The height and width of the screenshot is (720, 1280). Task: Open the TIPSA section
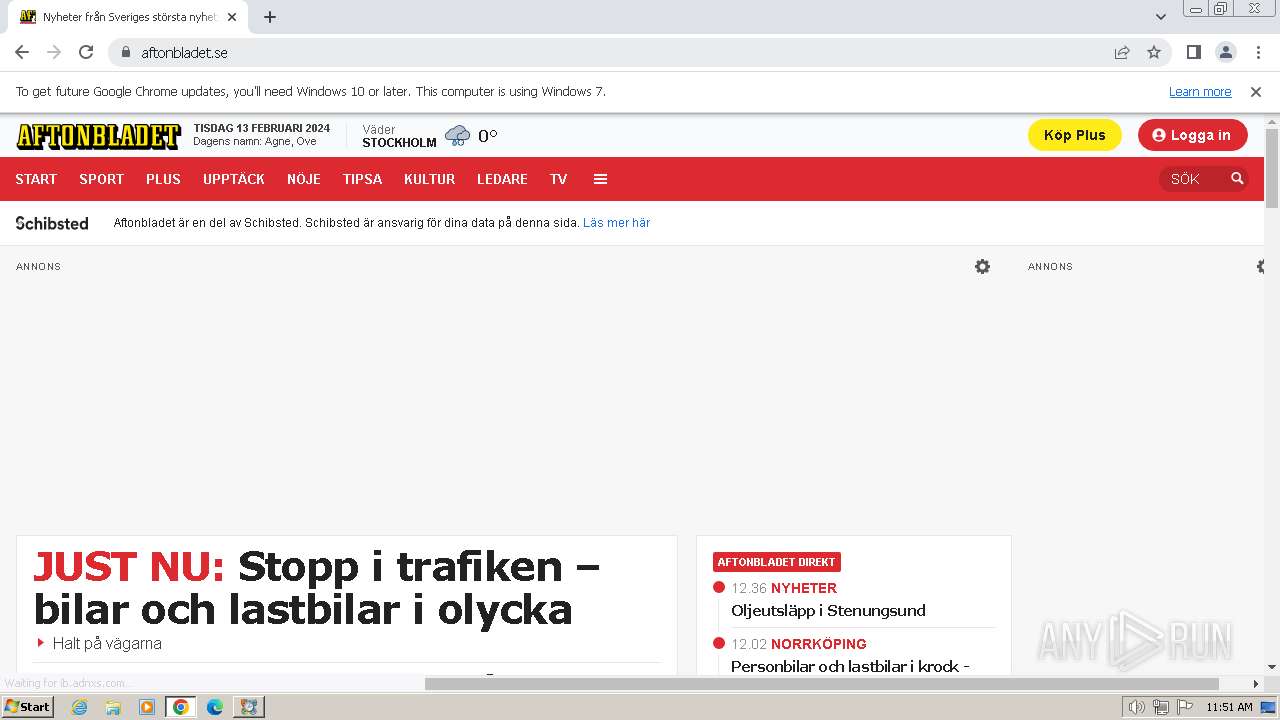(x=362, y=179)
